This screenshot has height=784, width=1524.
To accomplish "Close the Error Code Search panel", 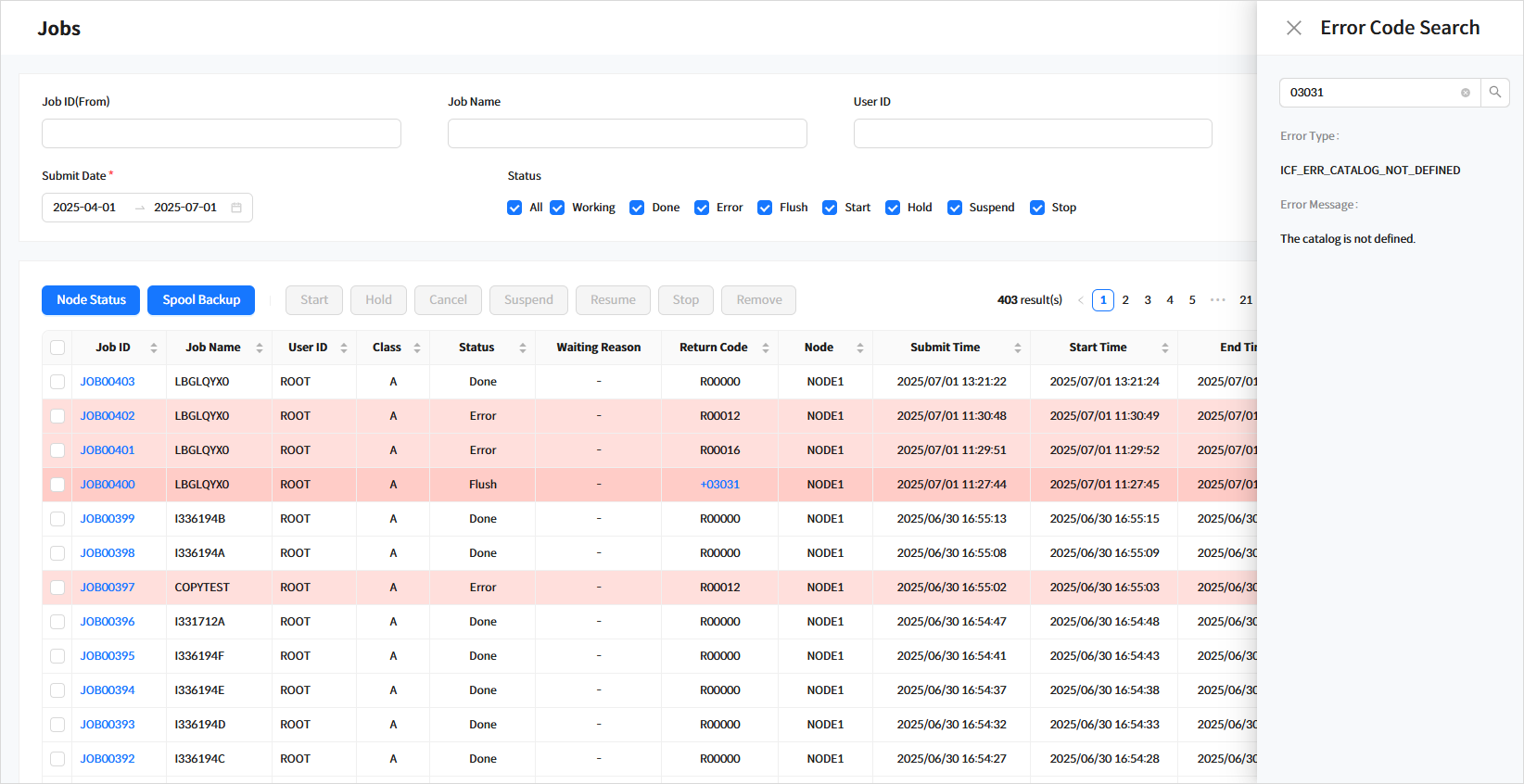I will coord(1294,28).
